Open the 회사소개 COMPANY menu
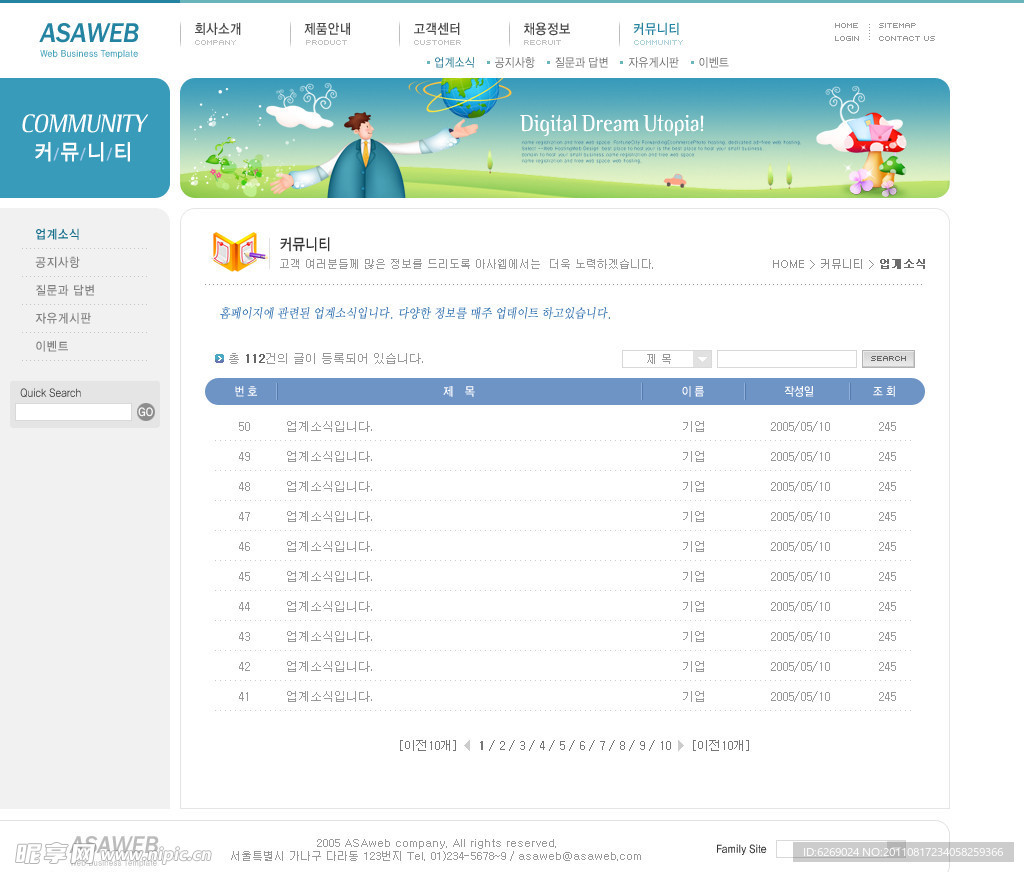 217,34
